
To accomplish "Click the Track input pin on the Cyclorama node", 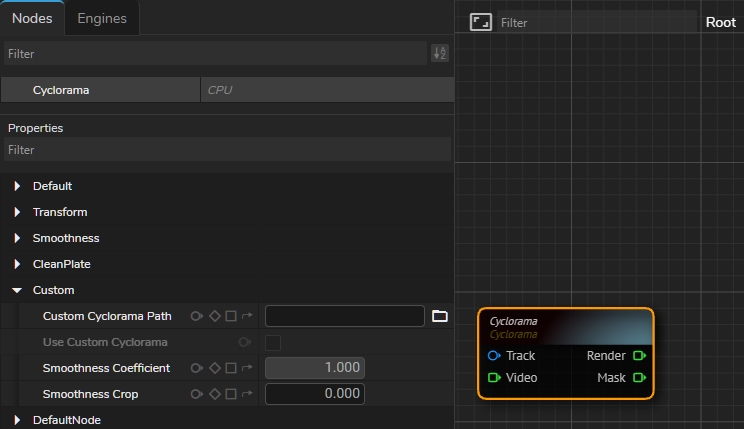I will coord(494,356).
